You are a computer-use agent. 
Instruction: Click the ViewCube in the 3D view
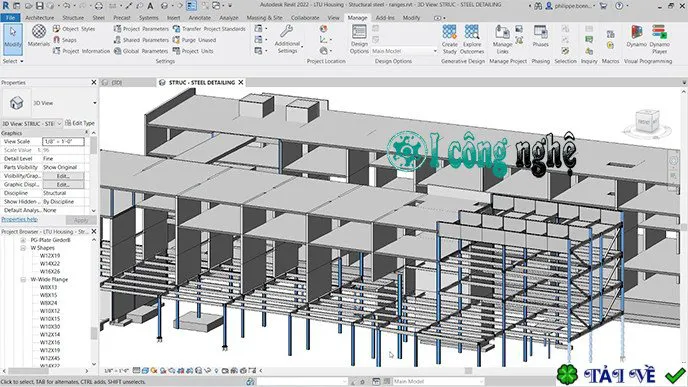[x=648, y=122]
